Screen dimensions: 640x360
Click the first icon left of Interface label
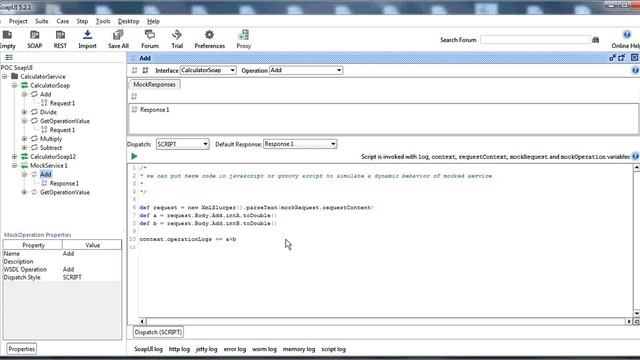click(134, 70)
